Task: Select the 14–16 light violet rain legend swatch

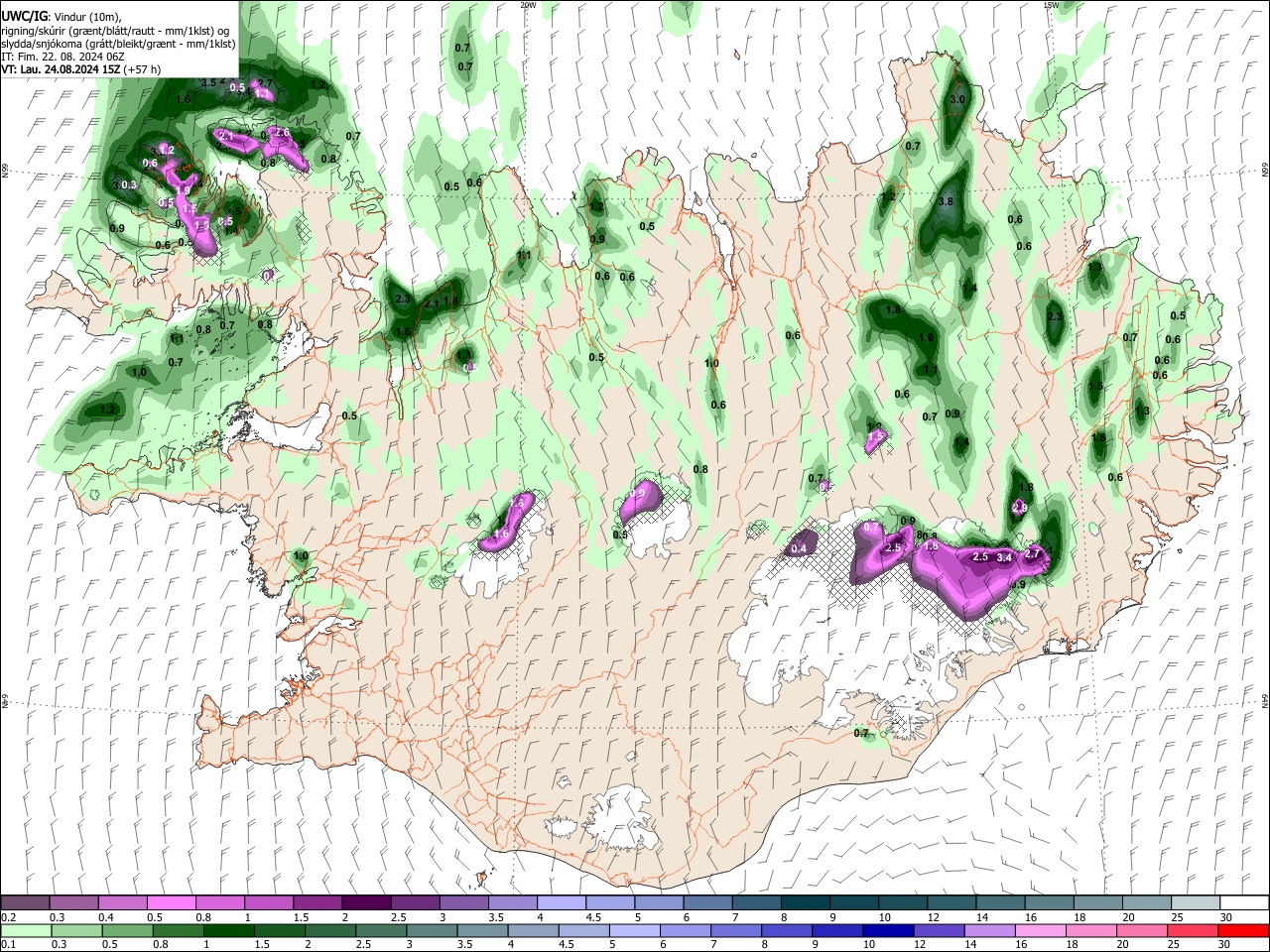Action: click(x=991, y=930)
